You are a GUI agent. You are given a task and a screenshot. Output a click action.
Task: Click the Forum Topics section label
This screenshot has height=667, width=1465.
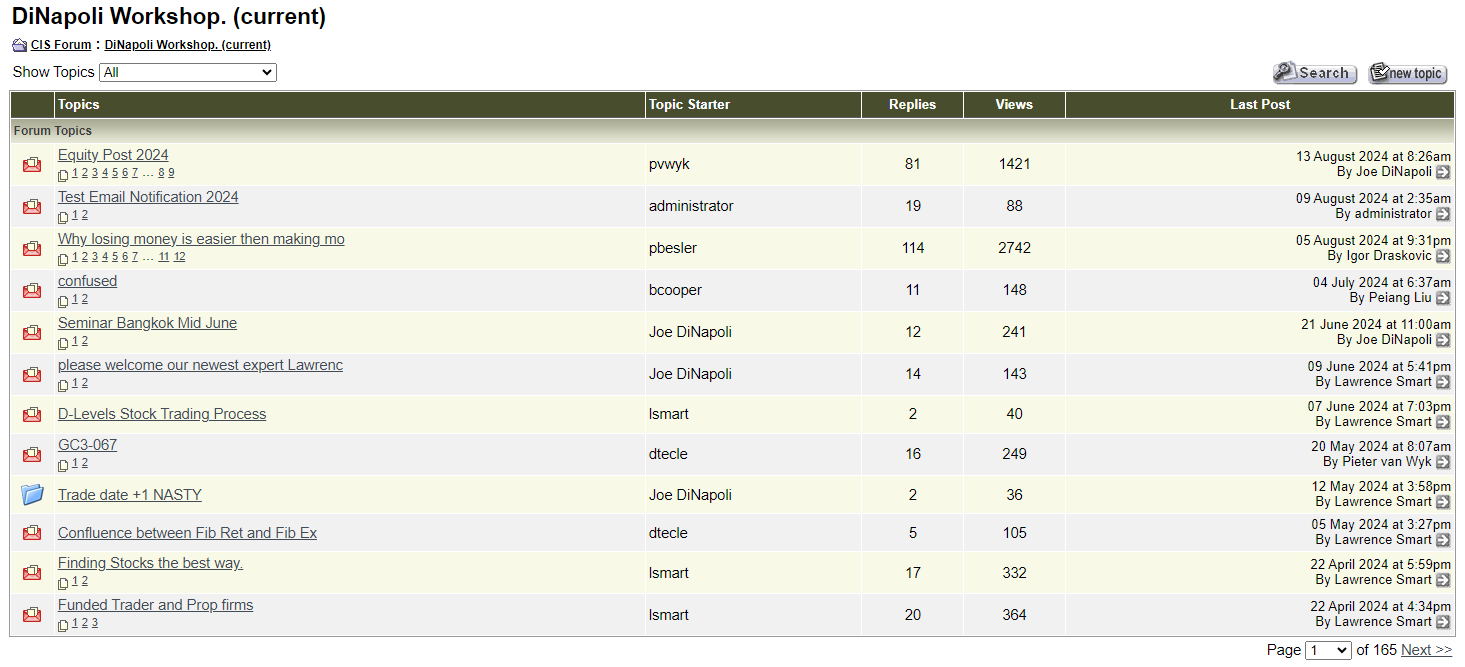coord(52,131)
